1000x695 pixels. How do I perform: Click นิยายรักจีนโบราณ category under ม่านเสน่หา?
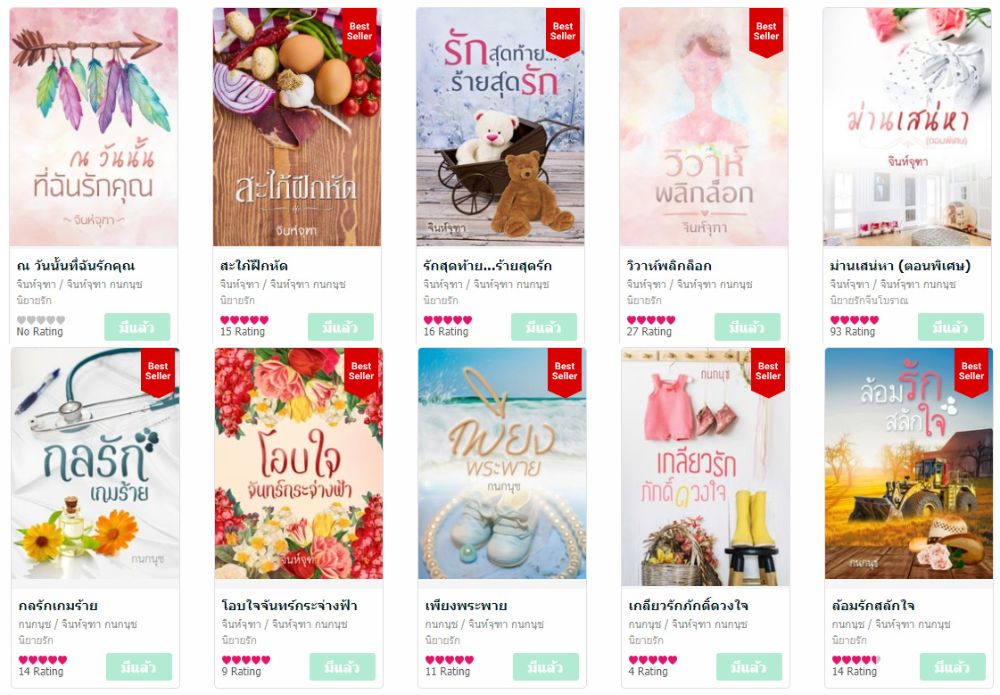(868, 300)
